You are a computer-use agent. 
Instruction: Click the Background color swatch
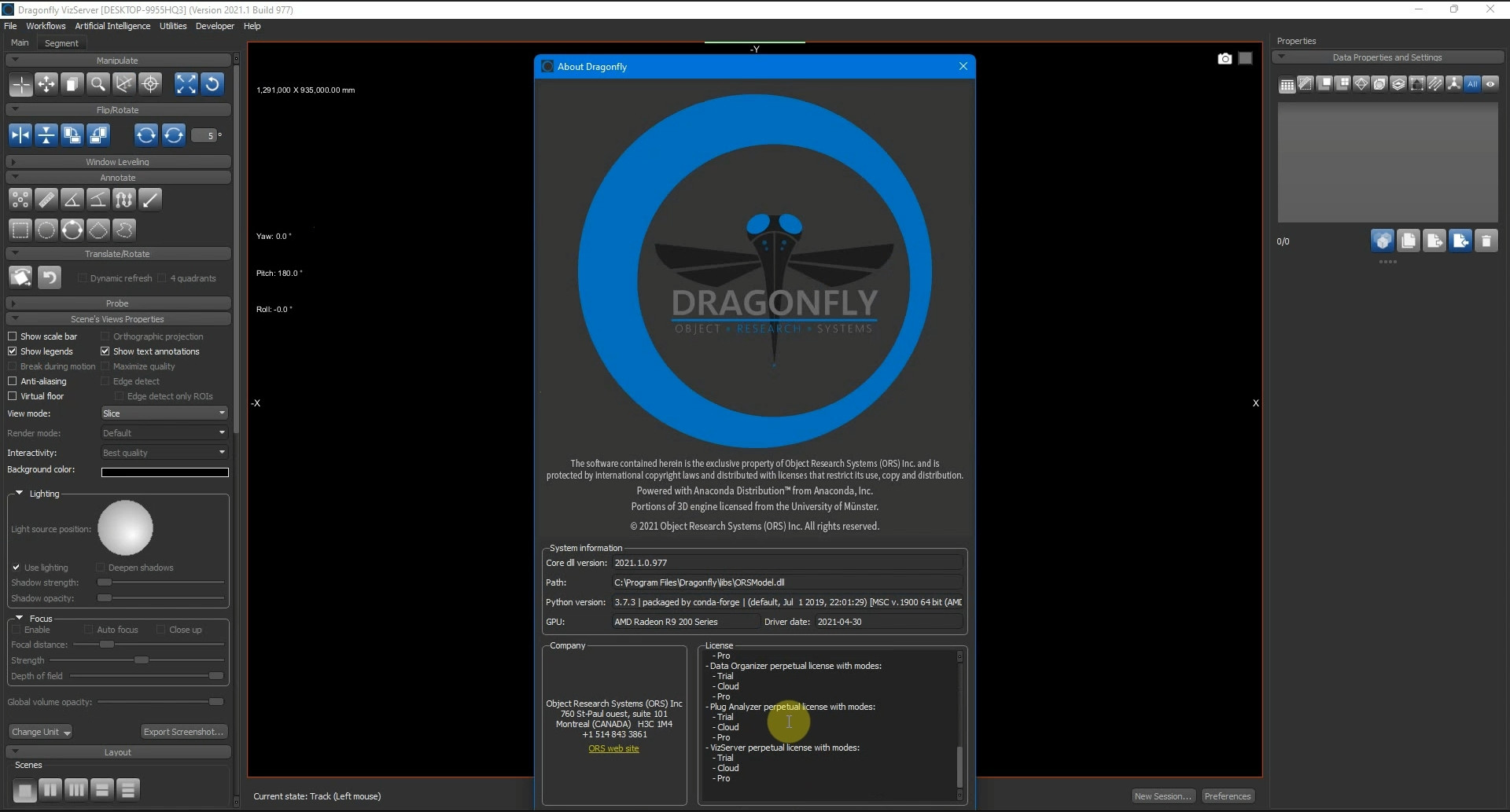165,472
